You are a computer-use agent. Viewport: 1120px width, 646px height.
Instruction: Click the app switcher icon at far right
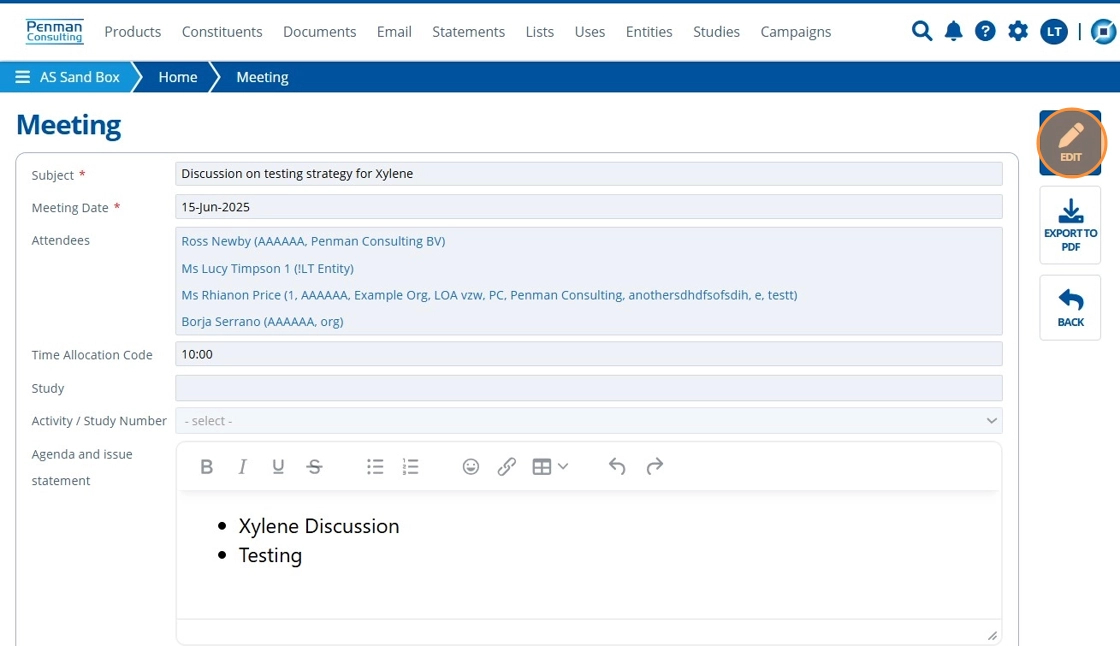point(1104,31)
